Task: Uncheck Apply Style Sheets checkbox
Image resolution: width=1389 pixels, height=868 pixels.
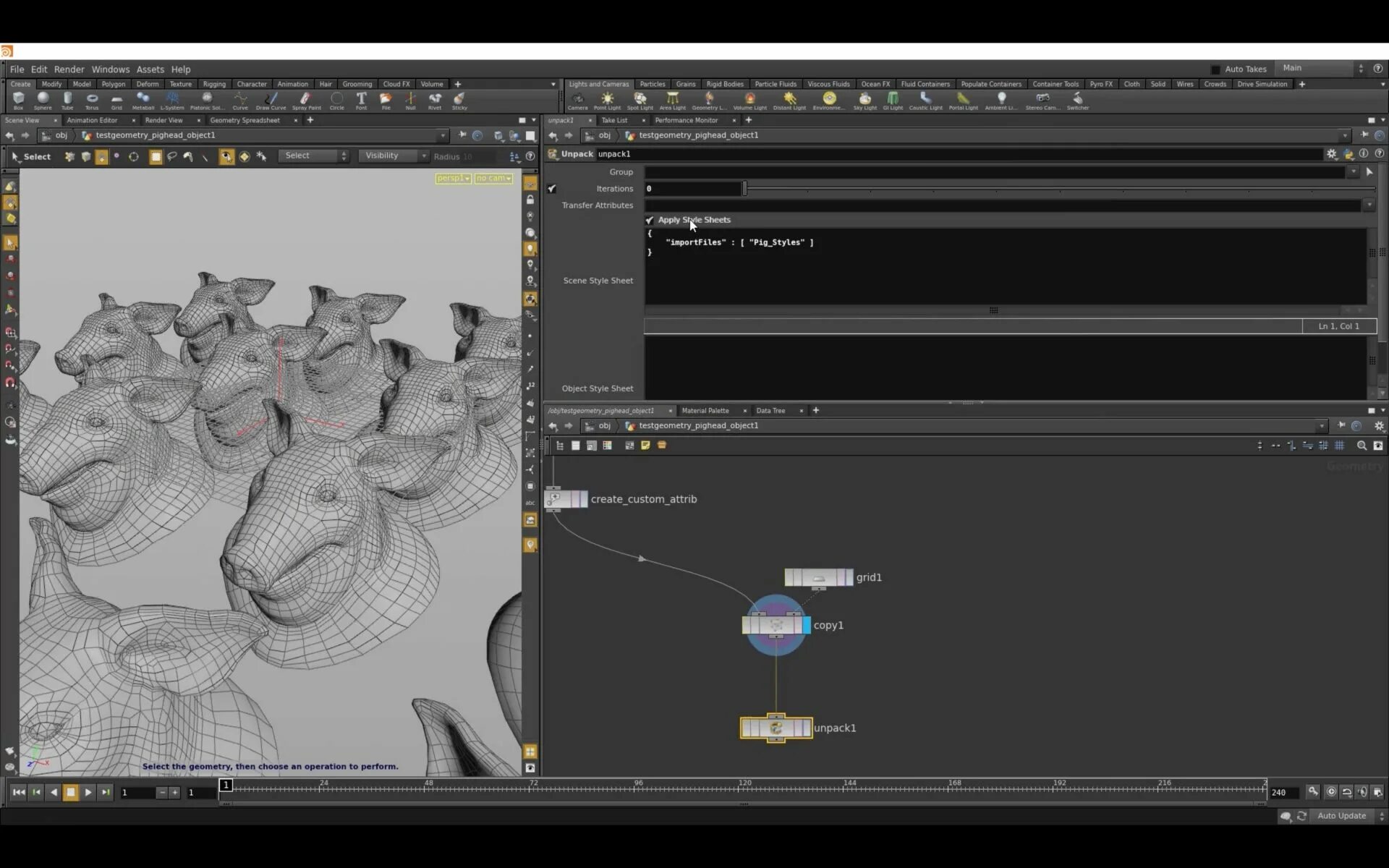Action: click(650, 220)
